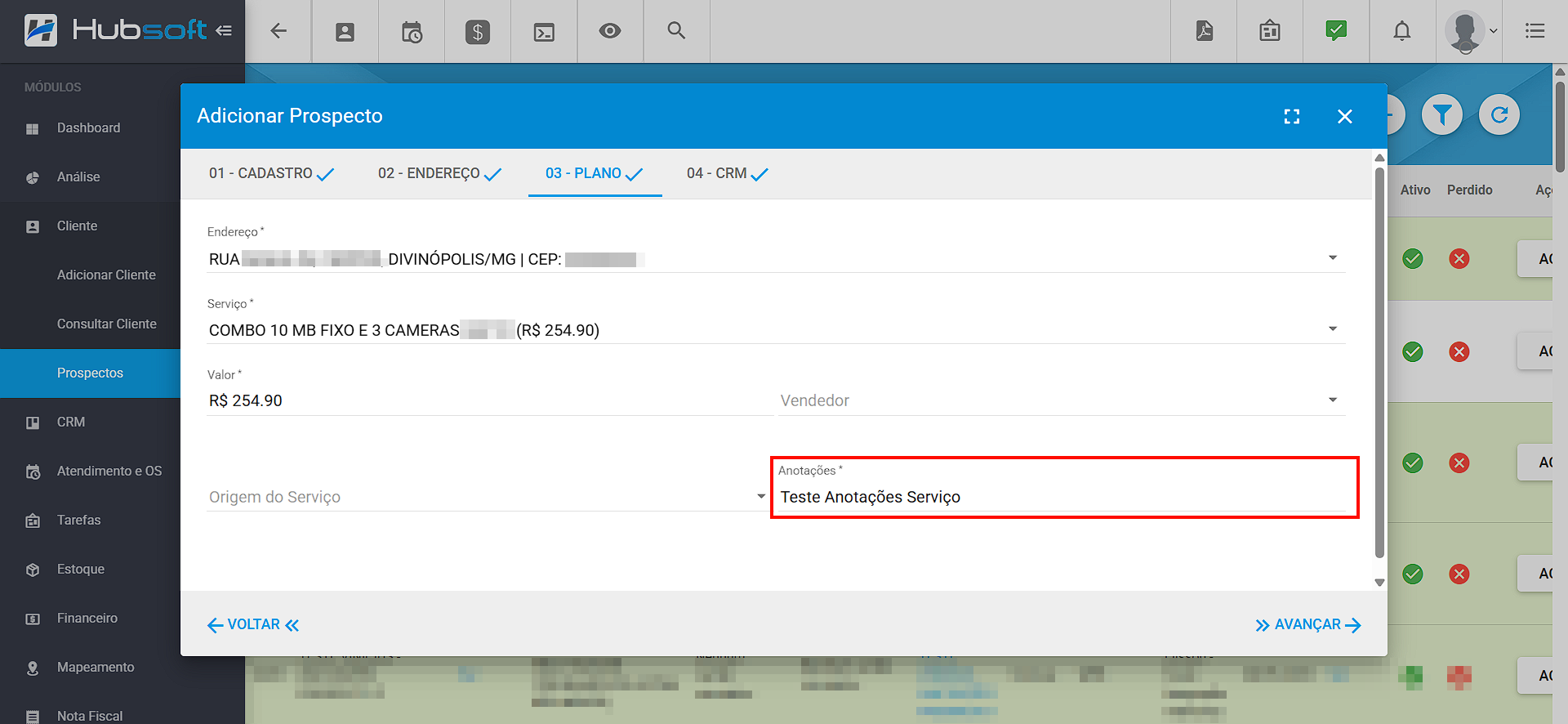Click the Perdido column header
The height and width of the screenshot is (724, 1568).
pos(1469,190)
